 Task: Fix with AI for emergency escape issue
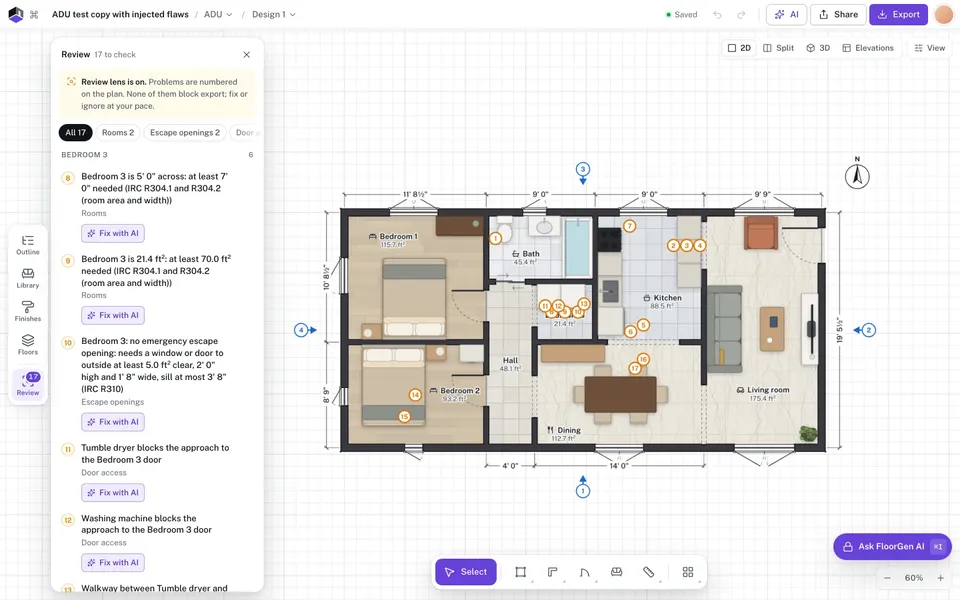coord(113,422)
